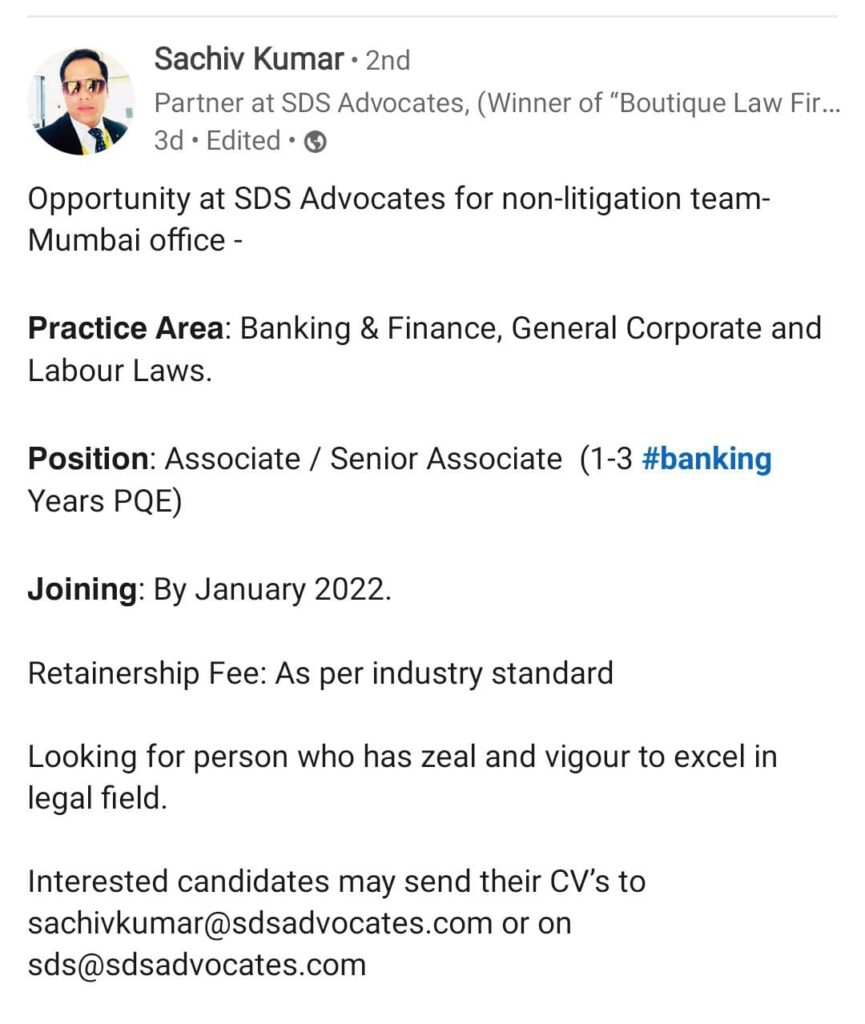Click the 'Opportunity at SDS Advocates' opening line
The image size is (865, 1024).
pos(400,199)
